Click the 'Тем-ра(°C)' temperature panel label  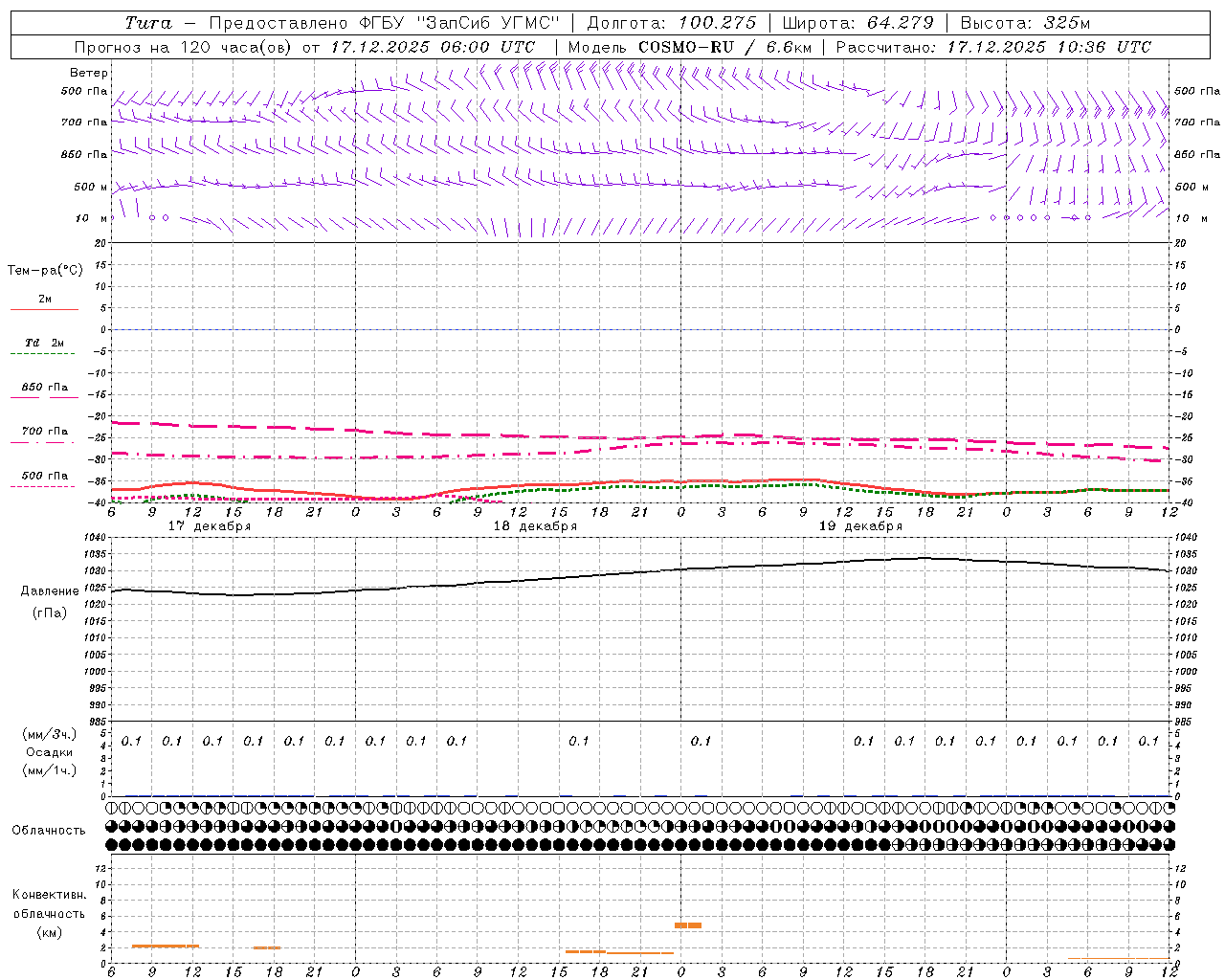click(45, 271)
